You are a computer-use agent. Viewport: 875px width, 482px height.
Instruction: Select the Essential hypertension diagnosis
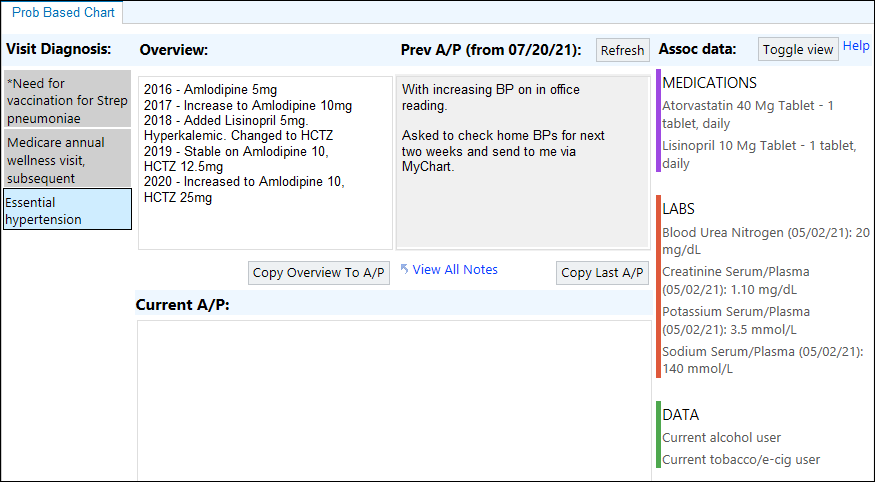(x=67, y=210)
